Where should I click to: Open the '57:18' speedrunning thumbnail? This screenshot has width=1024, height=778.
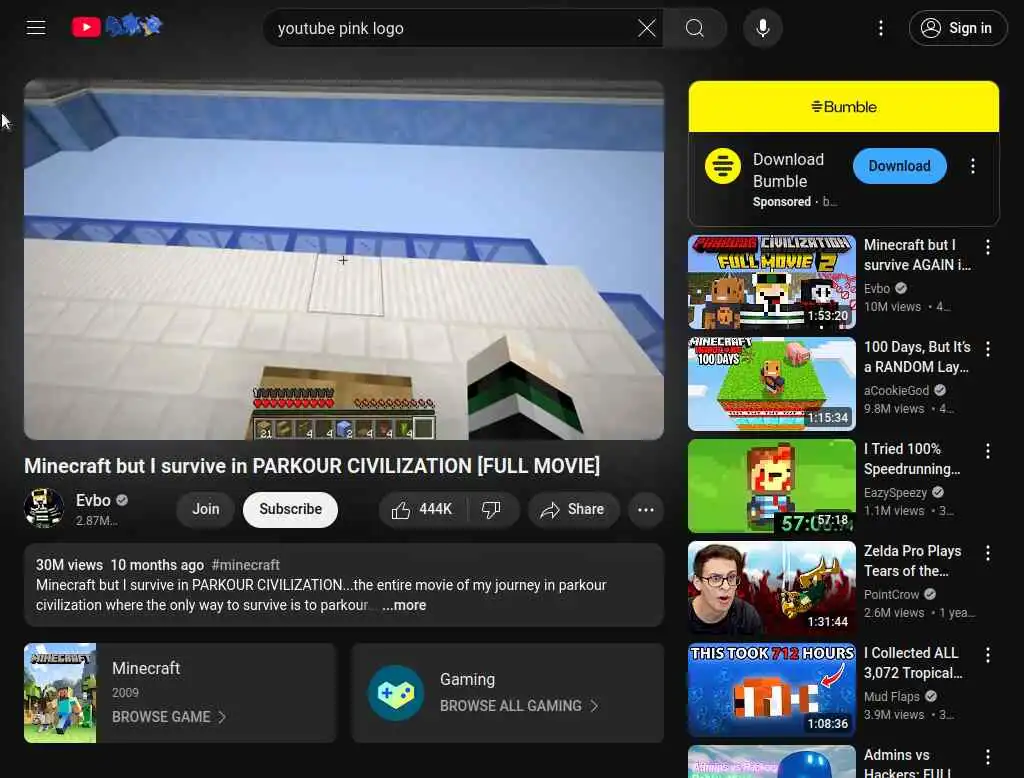(772, 486)
